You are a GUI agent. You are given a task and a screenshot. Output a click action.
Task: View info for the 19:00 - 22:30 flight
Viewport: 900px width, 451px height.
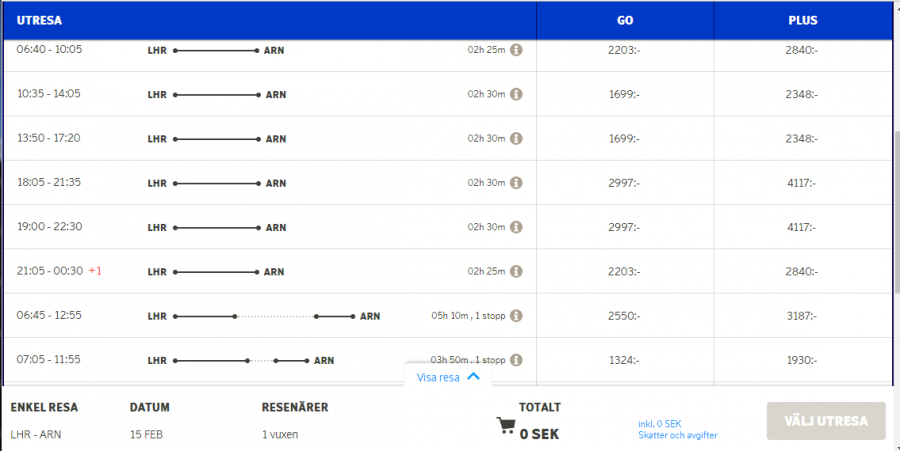pos(517,227)
